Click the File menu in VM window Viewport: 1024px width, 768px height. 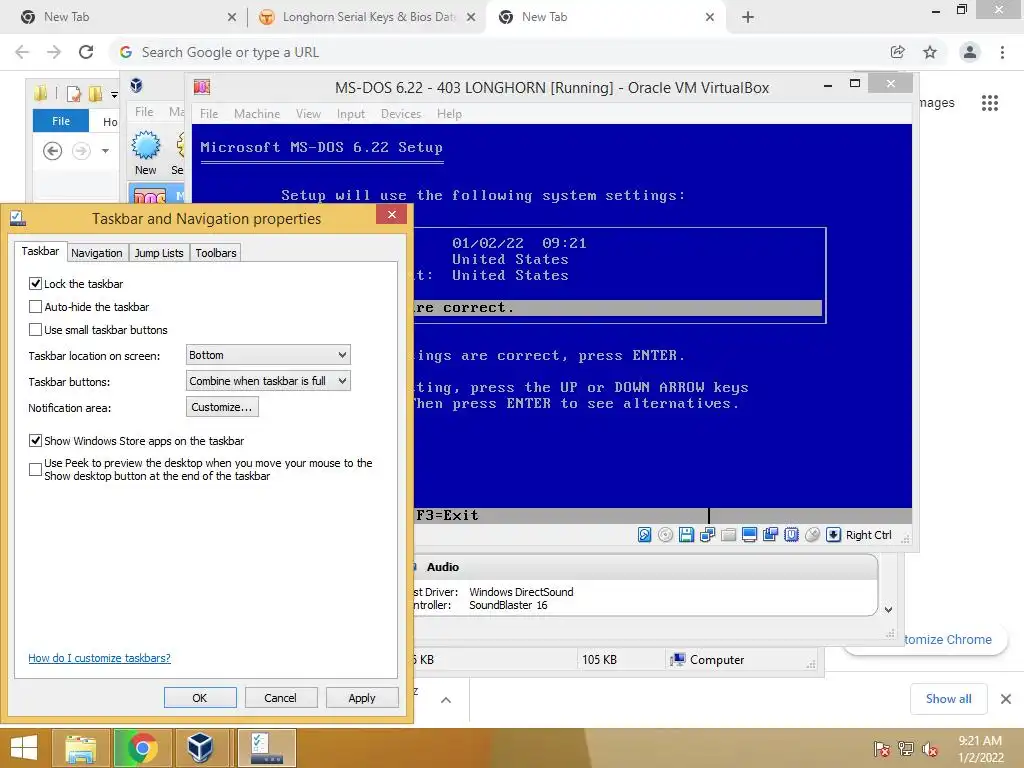(x=209, y=114)
